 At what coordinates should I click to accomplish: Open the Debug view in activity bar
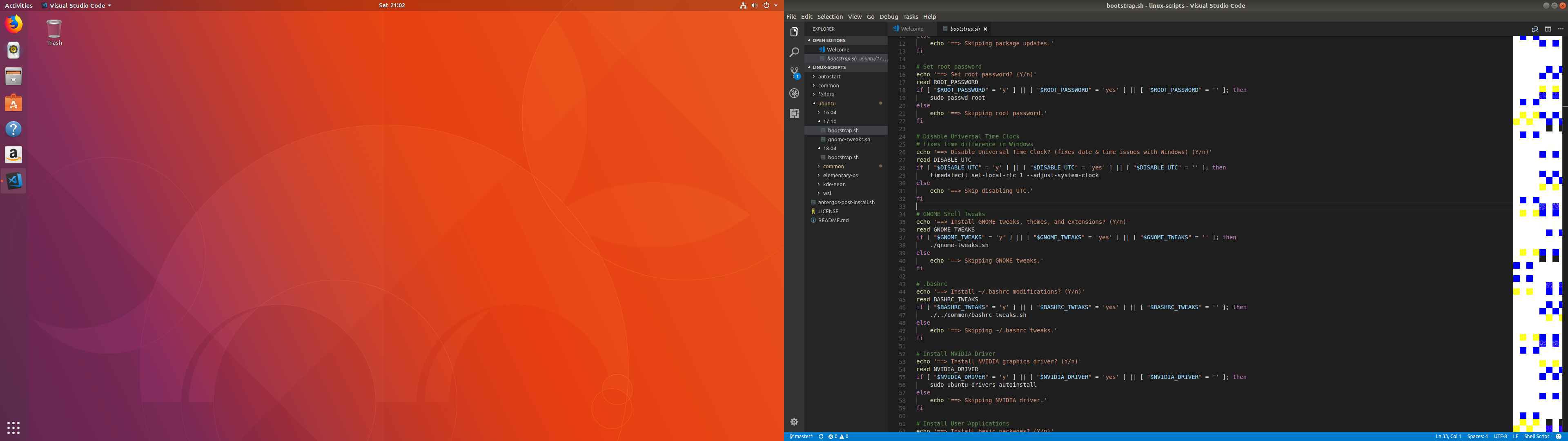794,93
